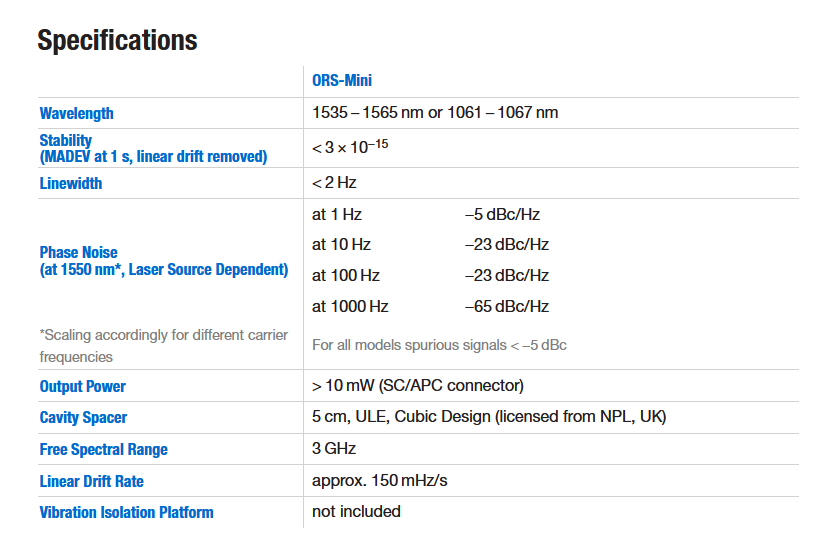Click the Stability row label
The width and height of the screenshot is (822, 554).
66,141
